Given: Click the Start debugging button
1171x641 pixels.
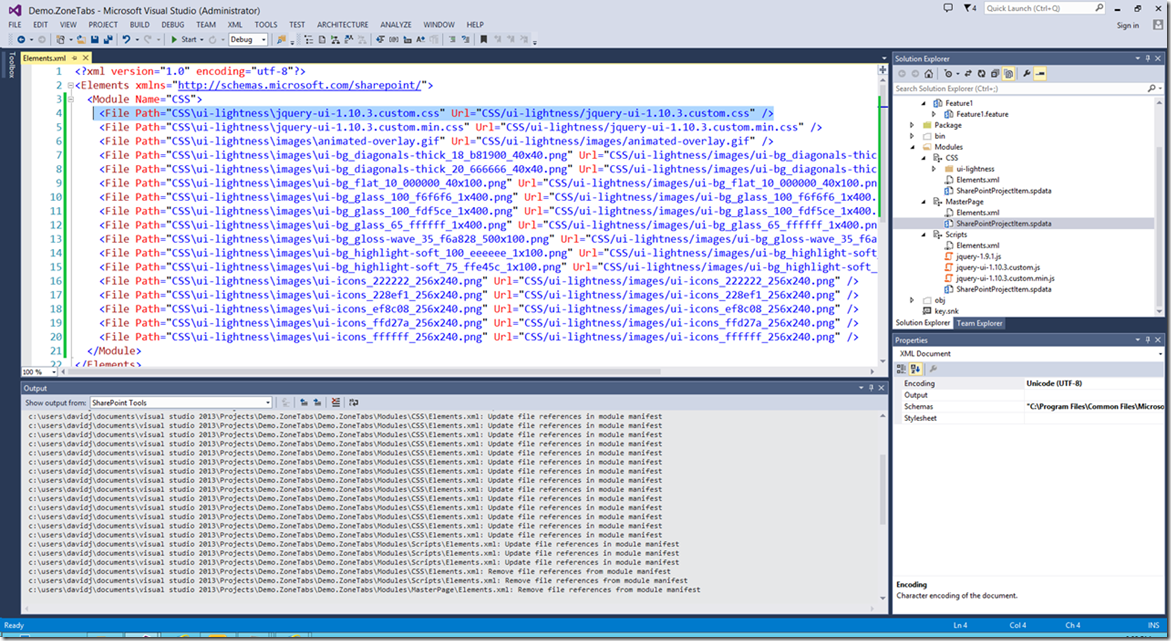Looking at the screenshot, I should 184,40.
